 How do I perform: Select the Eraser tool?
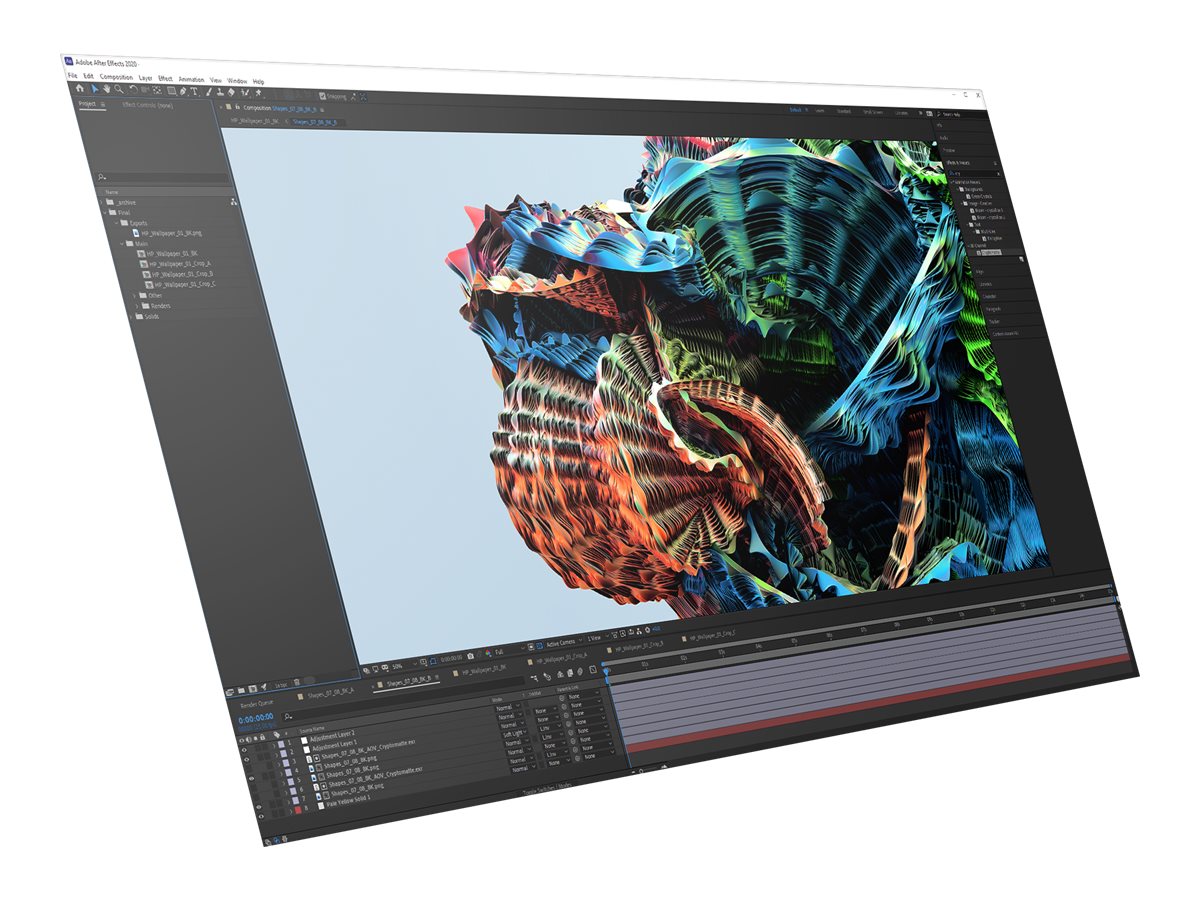pyautogui.click(x=231, y=92)
